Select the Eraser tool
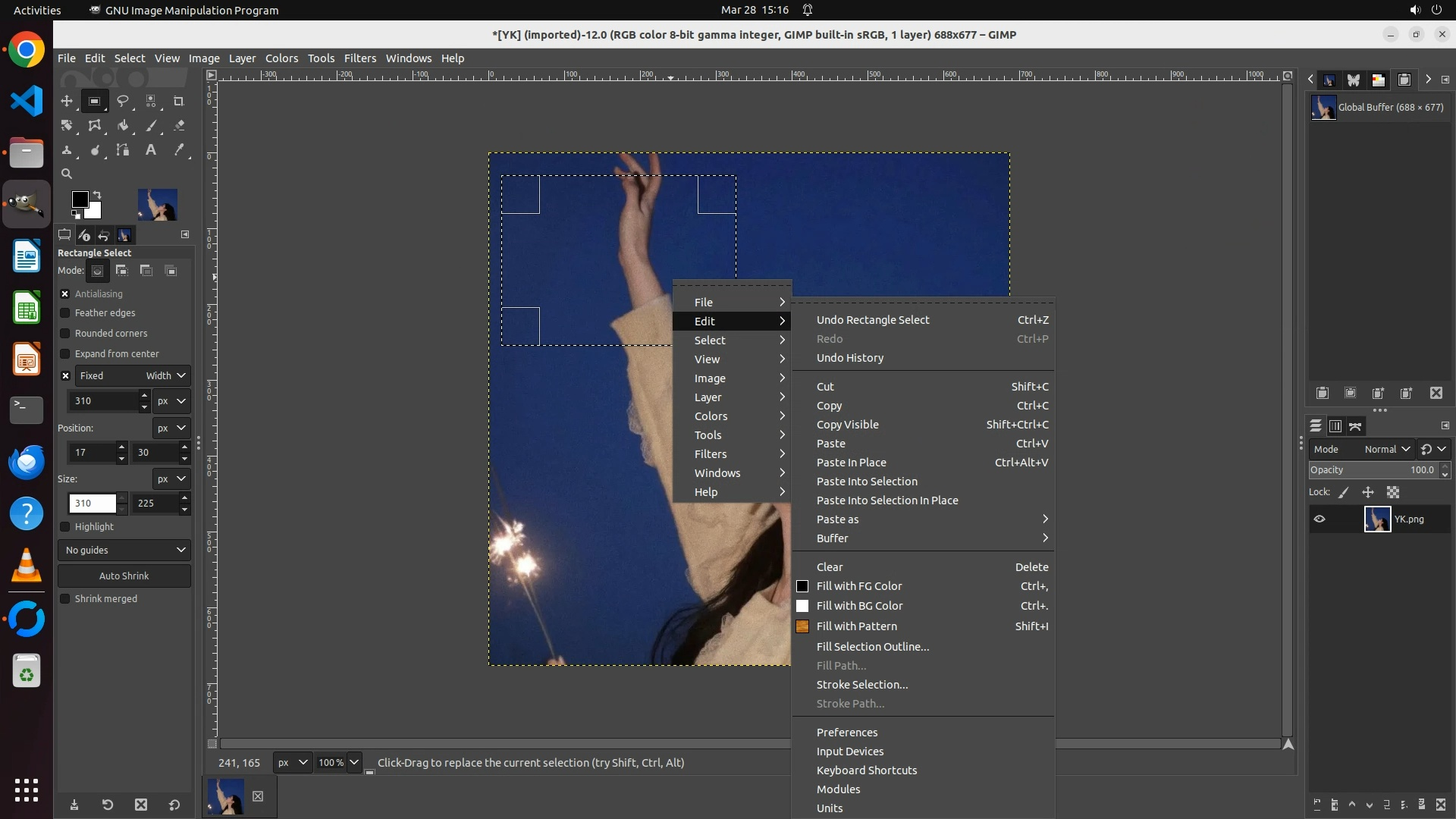Image resolution: width=1456 pixels, height=819 pixels. pyautogui.click(x=179, y=126)
